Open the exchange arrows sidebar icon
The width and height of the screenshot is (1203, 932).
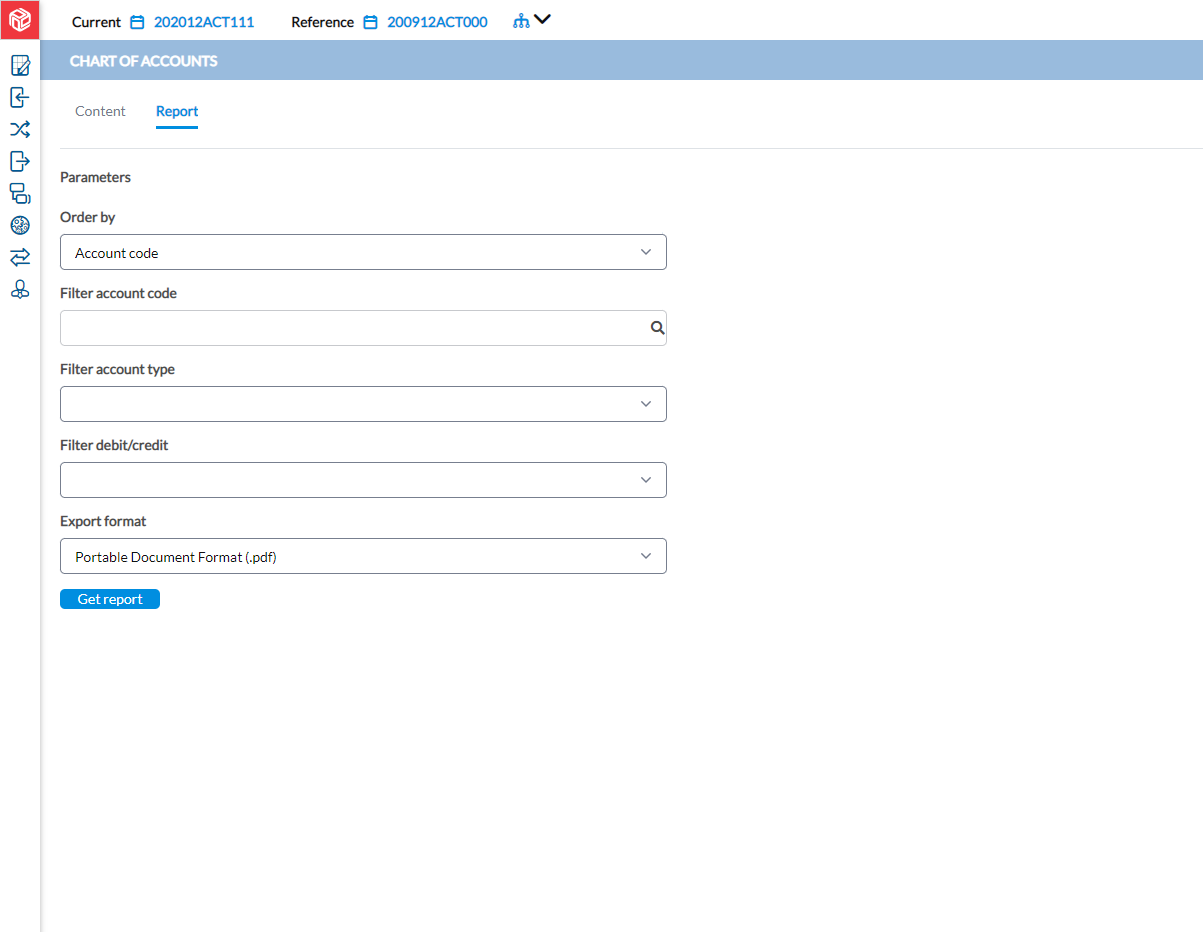point(20,257)
